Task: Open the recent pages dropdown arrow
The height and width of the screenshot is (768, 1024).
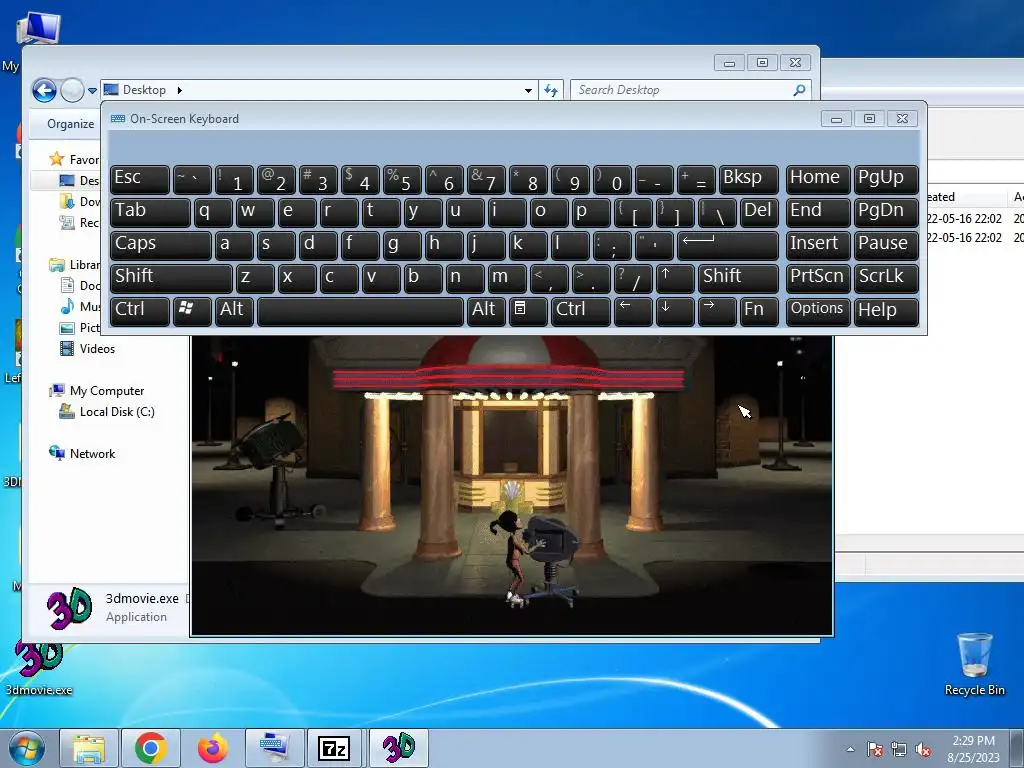Action: coord(93,90)
